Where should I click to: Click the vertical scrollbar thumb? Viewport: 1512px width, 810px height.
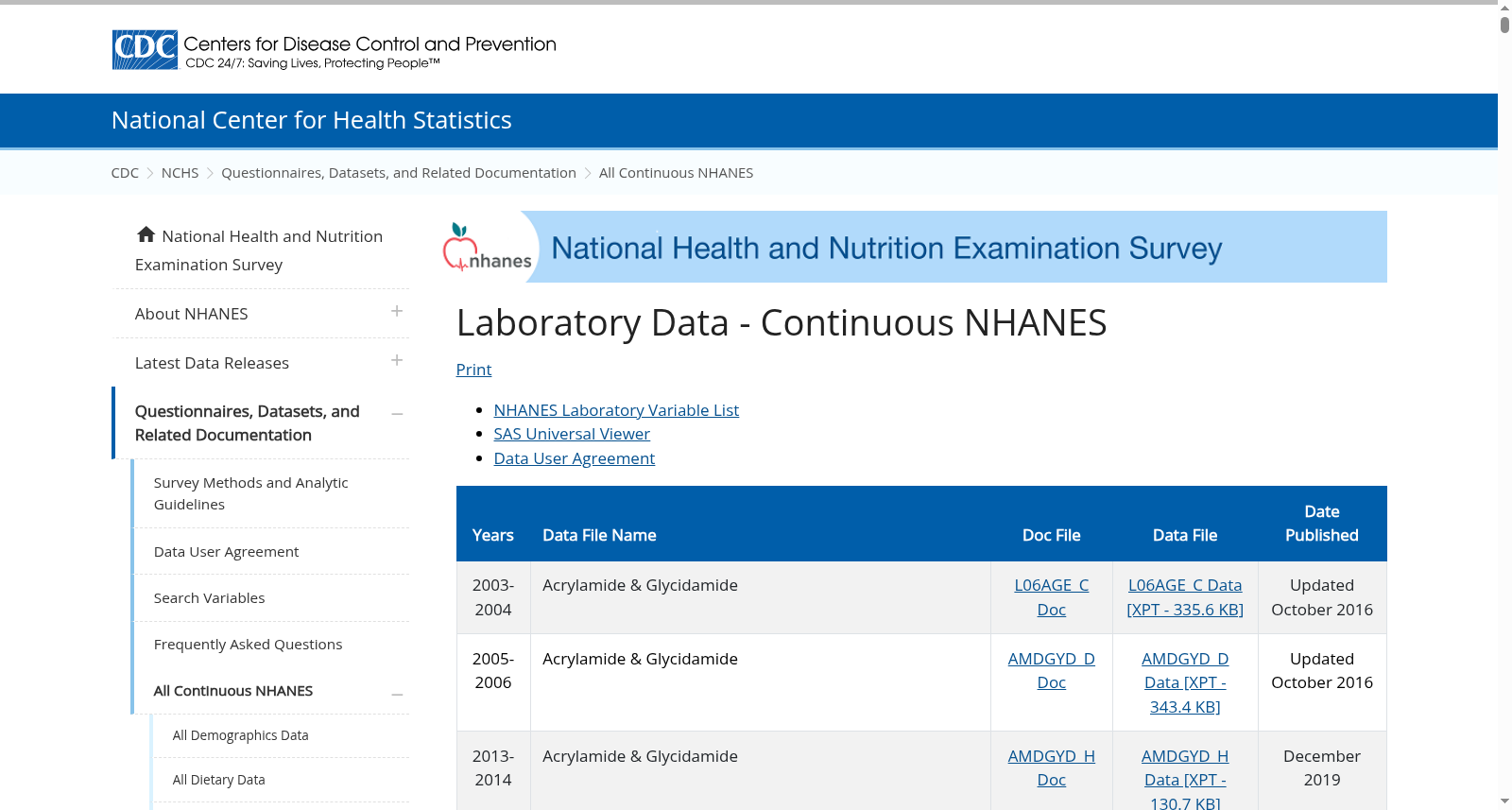pos(1504,26)
